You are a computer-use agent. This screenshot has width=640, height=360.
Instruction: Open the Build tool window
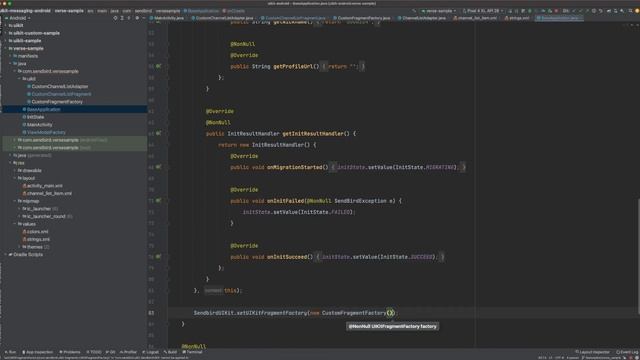[x=170, y=352]
